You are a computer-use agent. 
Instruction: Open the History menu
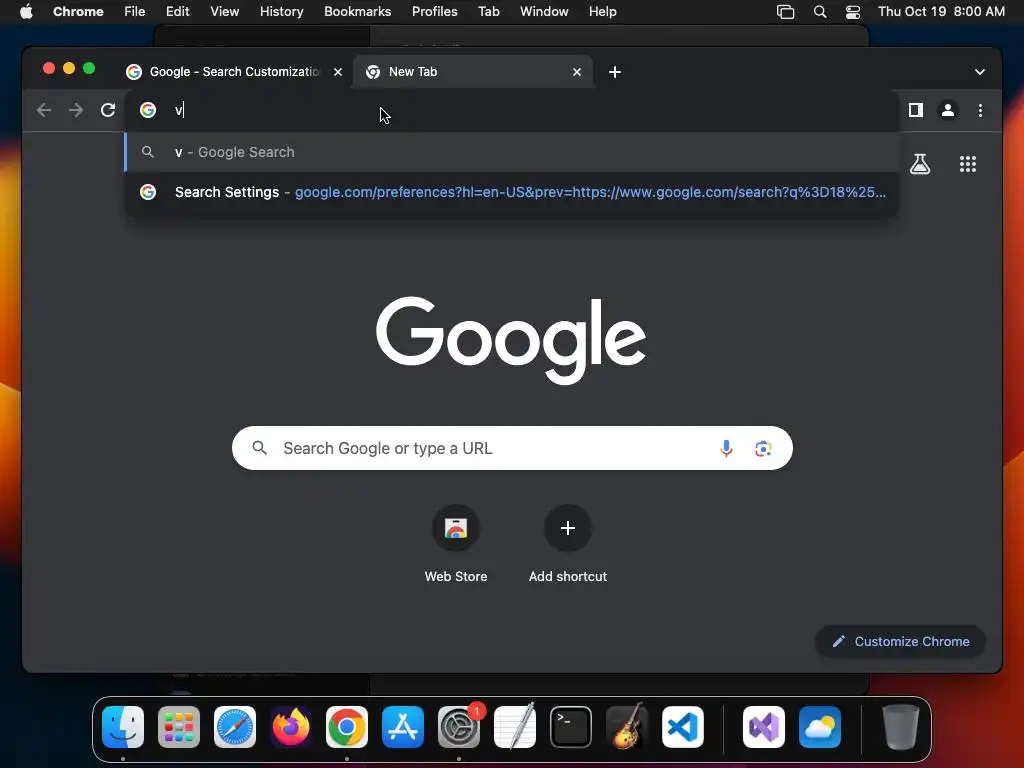pos(281,11)
